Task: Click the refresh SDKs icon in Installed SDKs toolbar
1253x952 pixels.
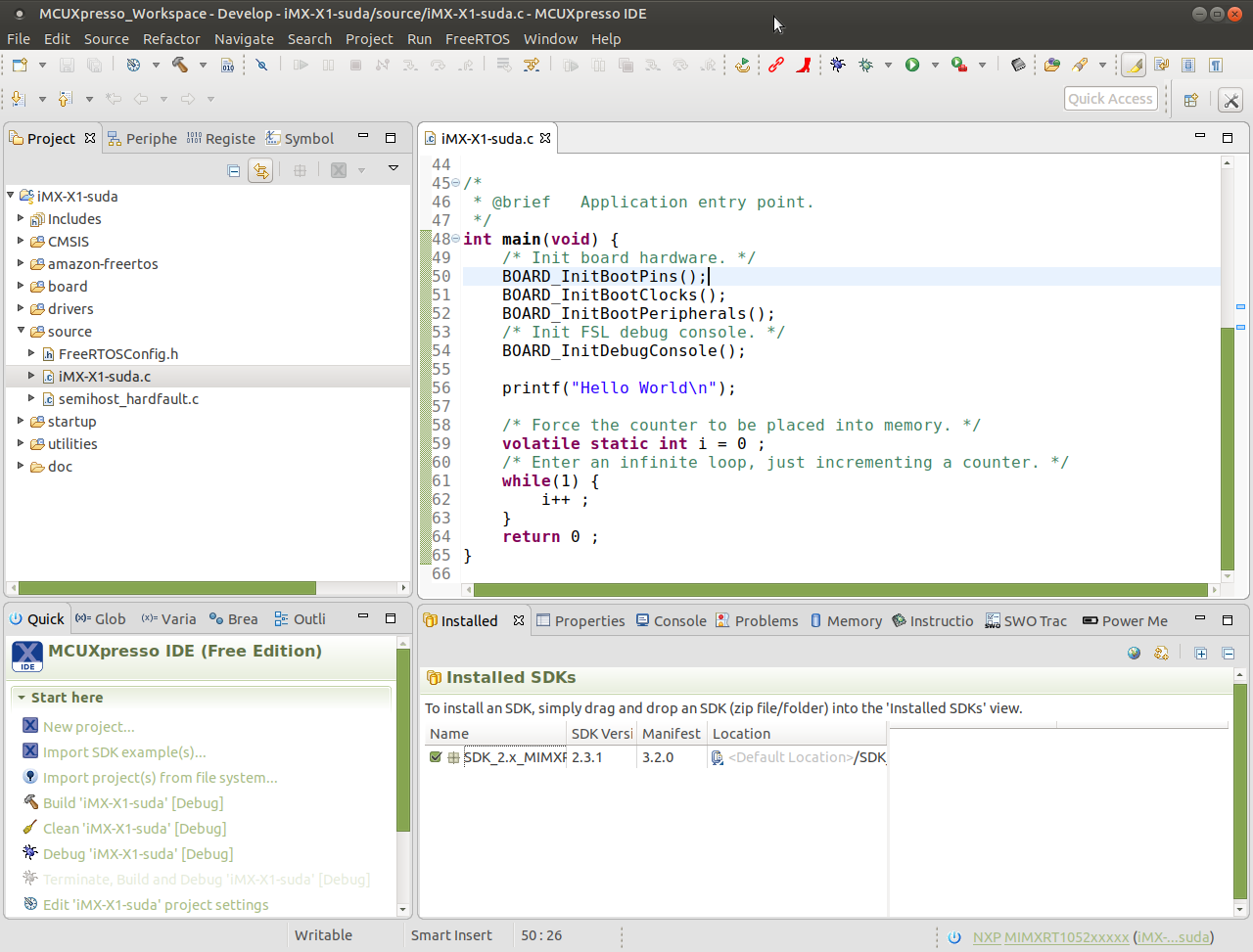Action: (1161, 653)
